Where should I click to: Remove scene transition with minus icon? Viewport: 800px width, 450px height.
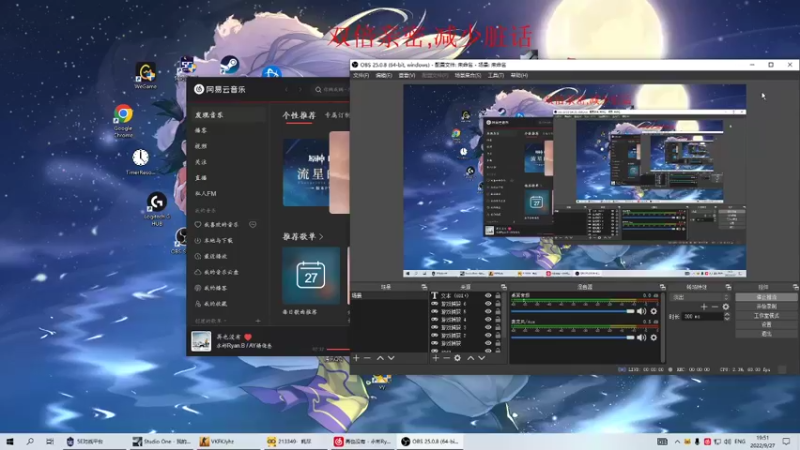(x=715, y=307)
